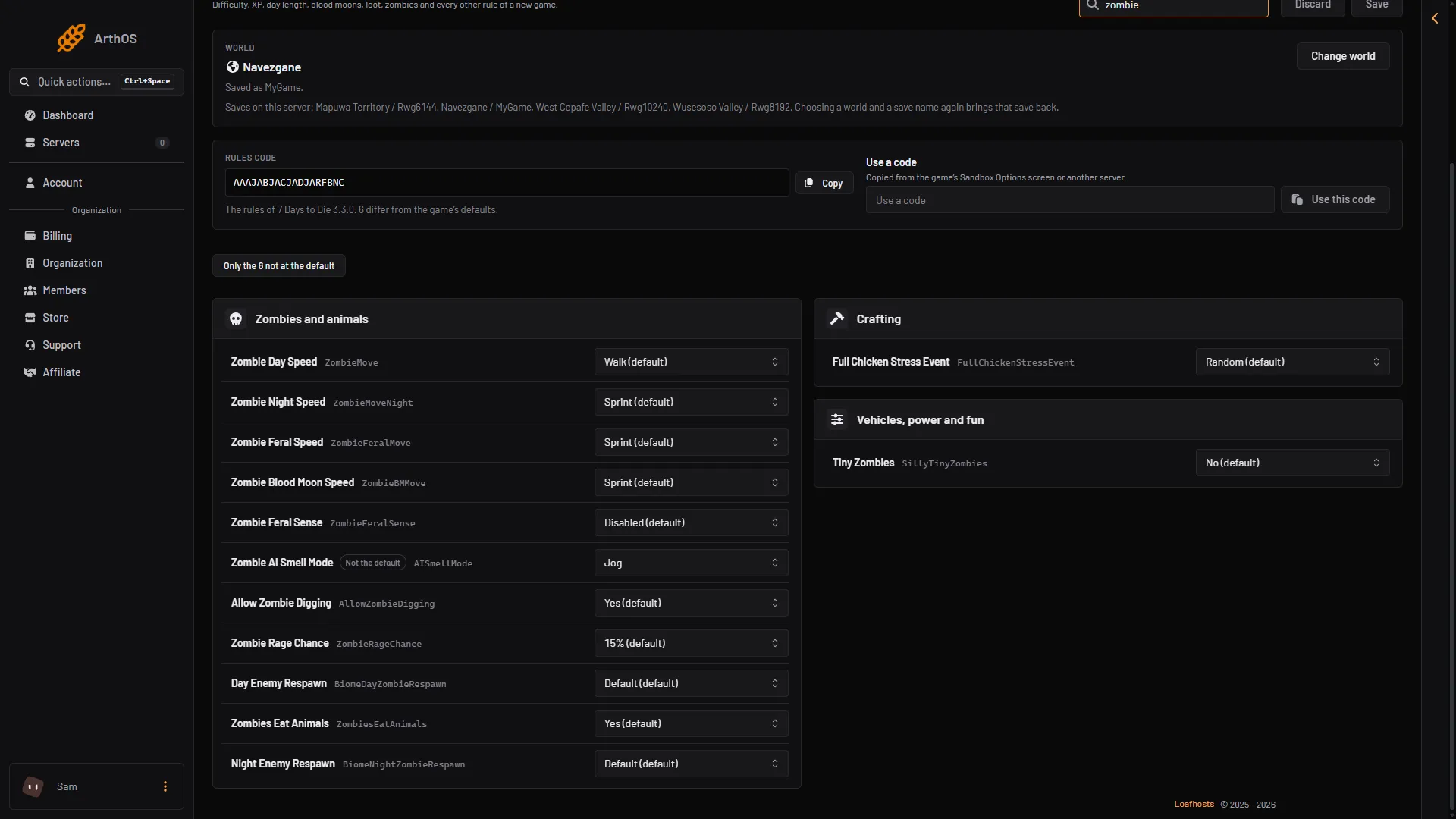
Task: Open the Full Chicken Stress Event dropdown
Action: coord(1292,362)
